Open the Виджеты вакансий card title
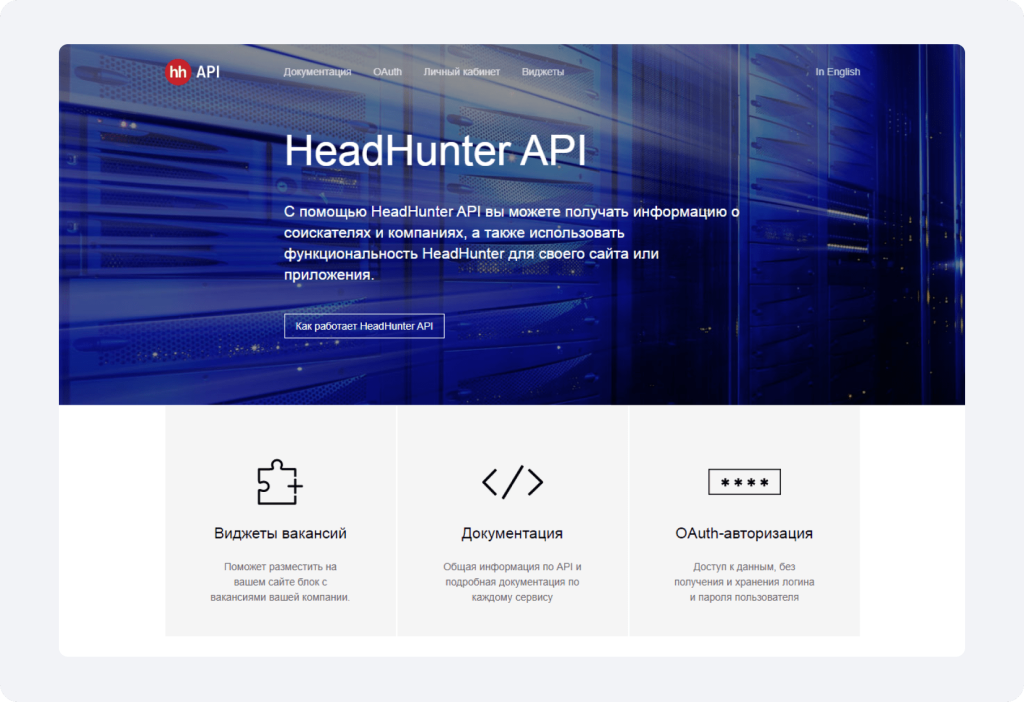This screenshot has height=702, width=1024. [x=280, y=533]
